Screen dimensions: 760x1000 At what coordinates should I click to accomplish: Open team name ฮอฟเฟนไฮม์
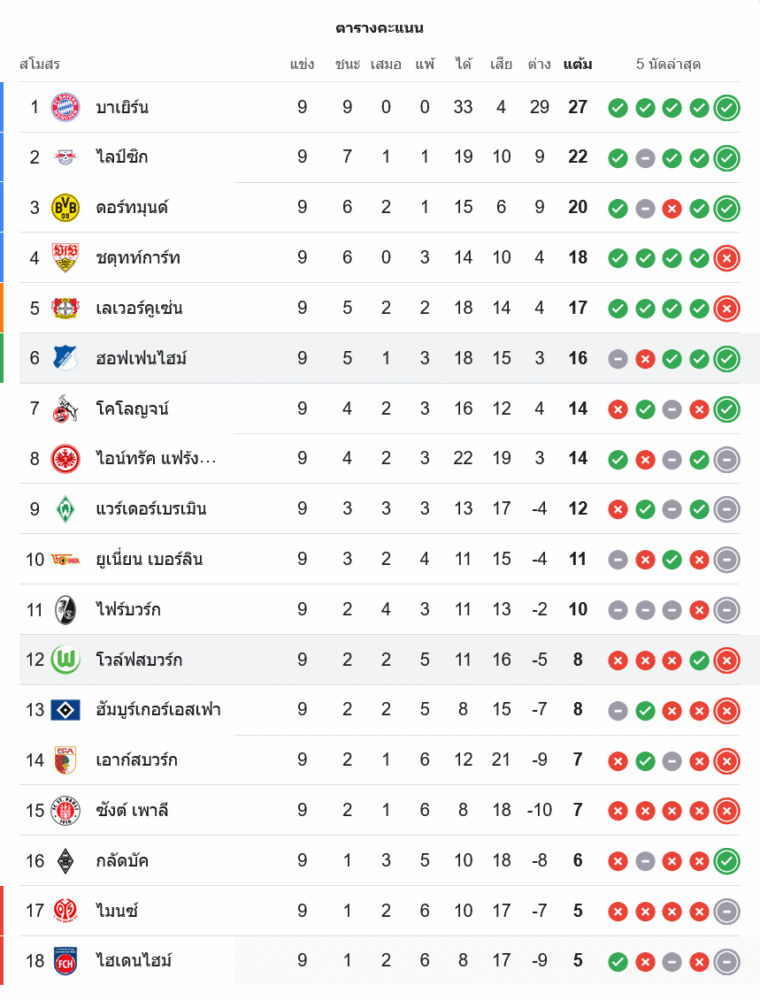tap(141, 358)
